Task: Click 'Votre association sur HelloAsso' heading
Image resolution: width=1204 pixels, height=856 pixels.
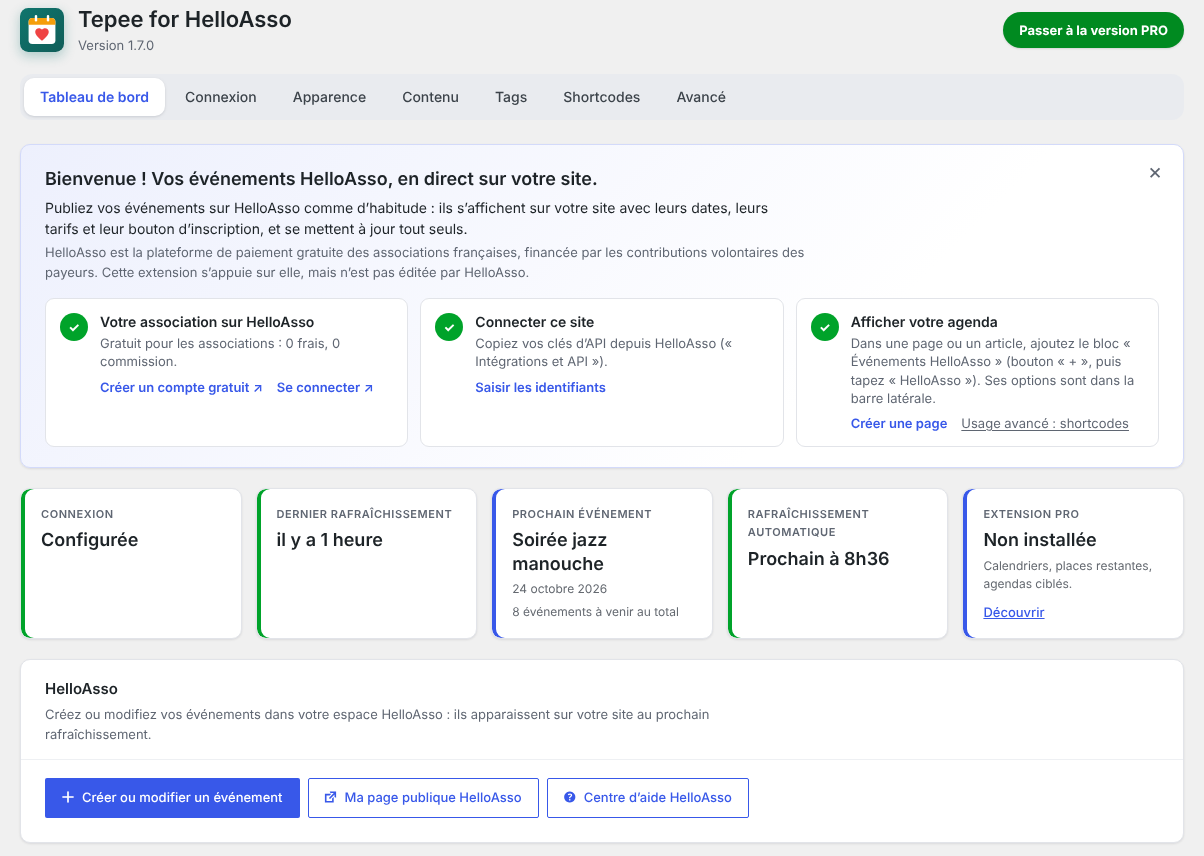Action: pyautogui.click(x=207, y=323)
